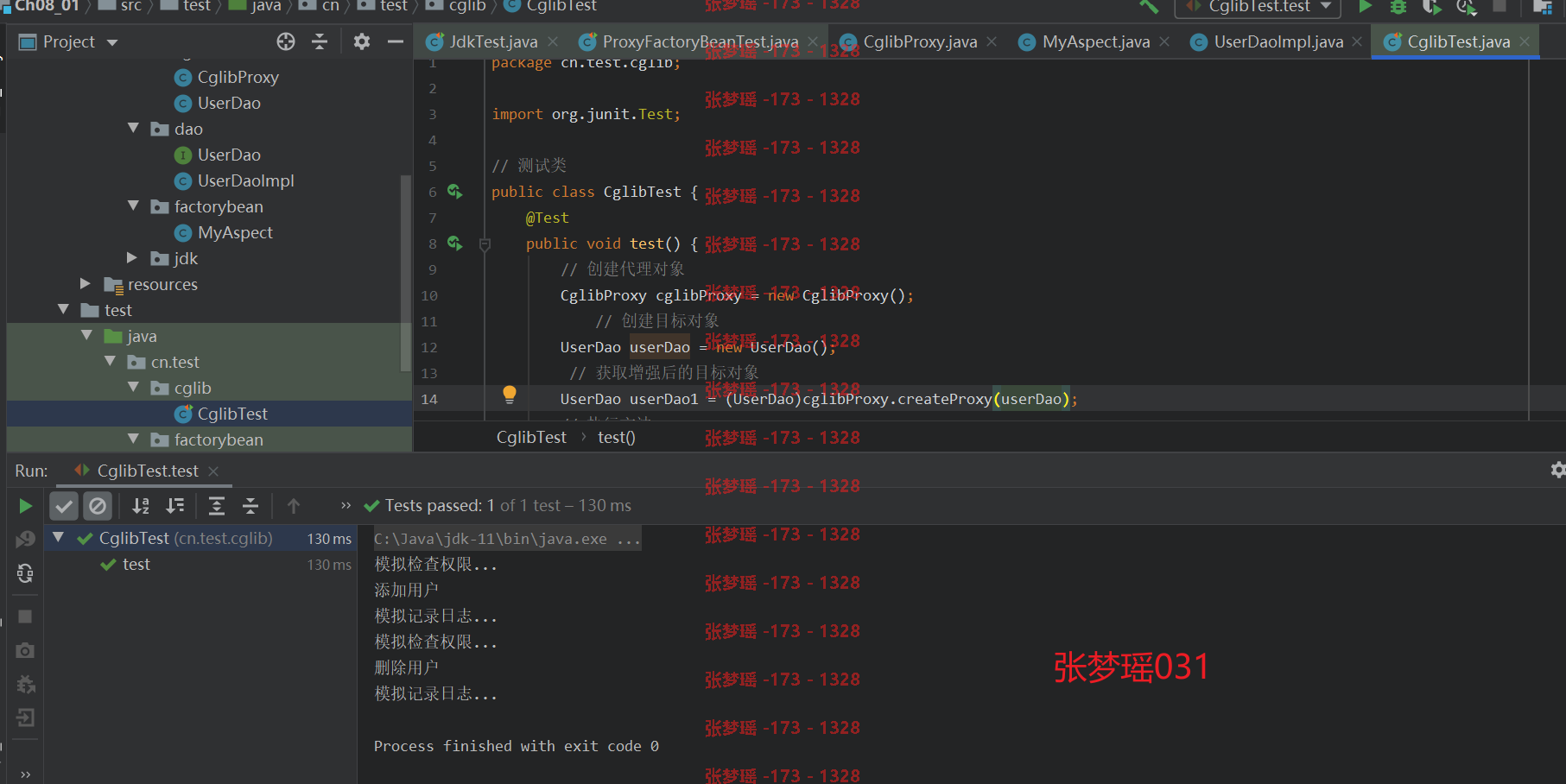This screenshot has width=1566, height=784.
Task: Rerun tests with green play button
Action: click(x=25, y=506)
